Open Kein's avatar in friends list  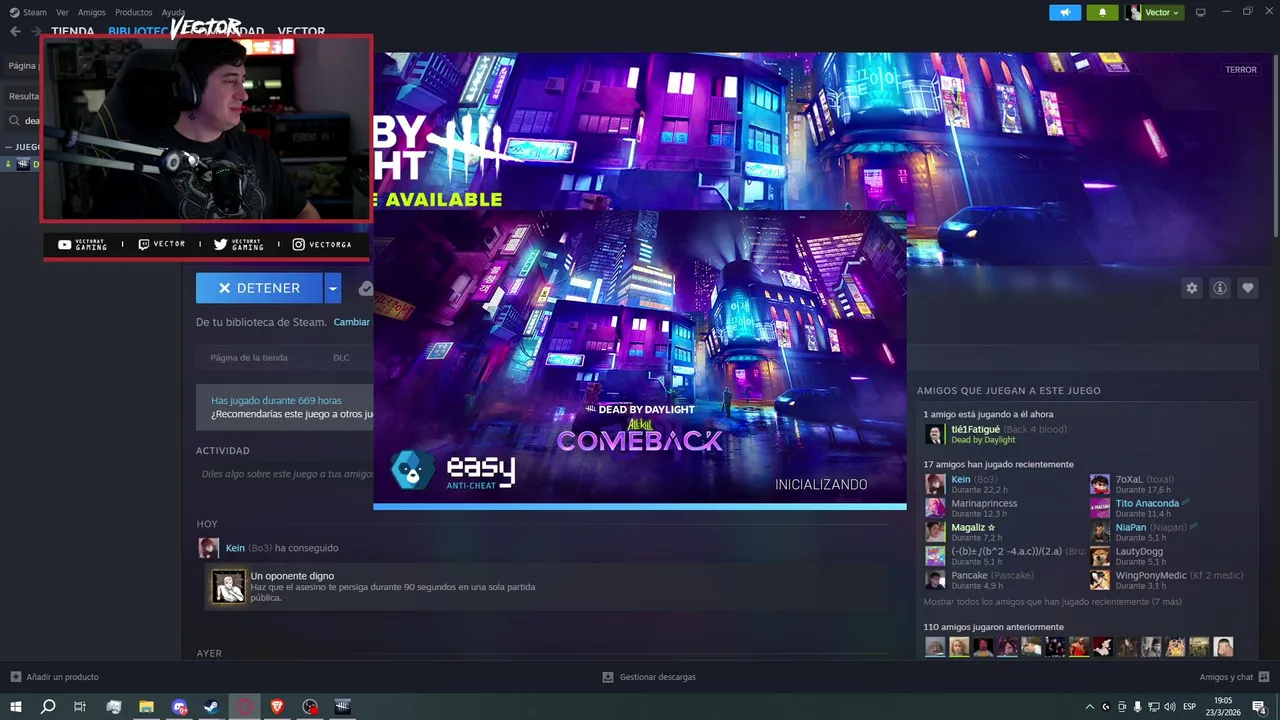(x=935, y=485)
